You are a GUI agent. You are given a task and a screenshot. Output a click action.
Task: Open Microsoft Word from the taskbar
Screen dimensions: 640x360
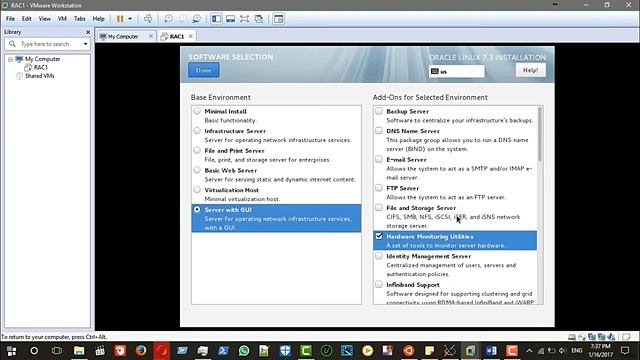pos(491,351)
